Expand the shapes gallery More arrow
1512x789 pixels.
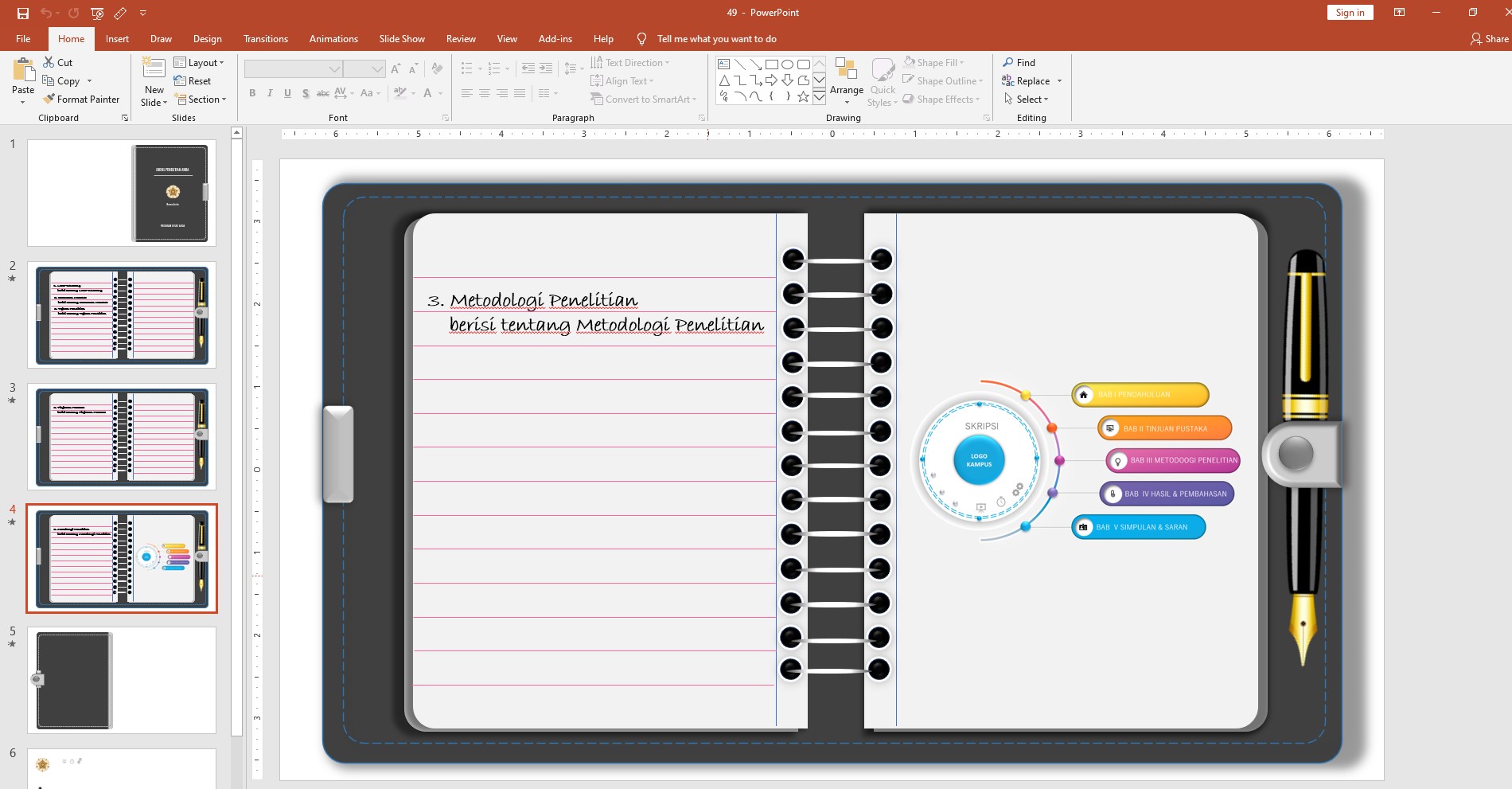pos(819,97)
